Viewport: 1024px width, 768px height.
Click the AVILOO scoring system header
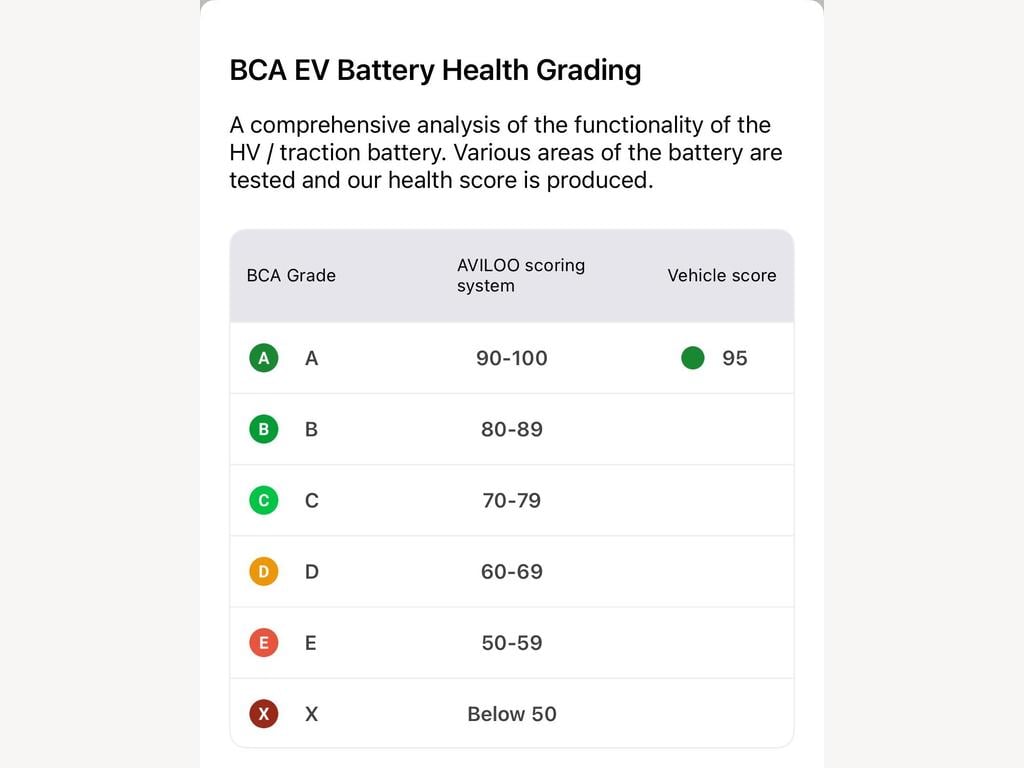[520, 276]
